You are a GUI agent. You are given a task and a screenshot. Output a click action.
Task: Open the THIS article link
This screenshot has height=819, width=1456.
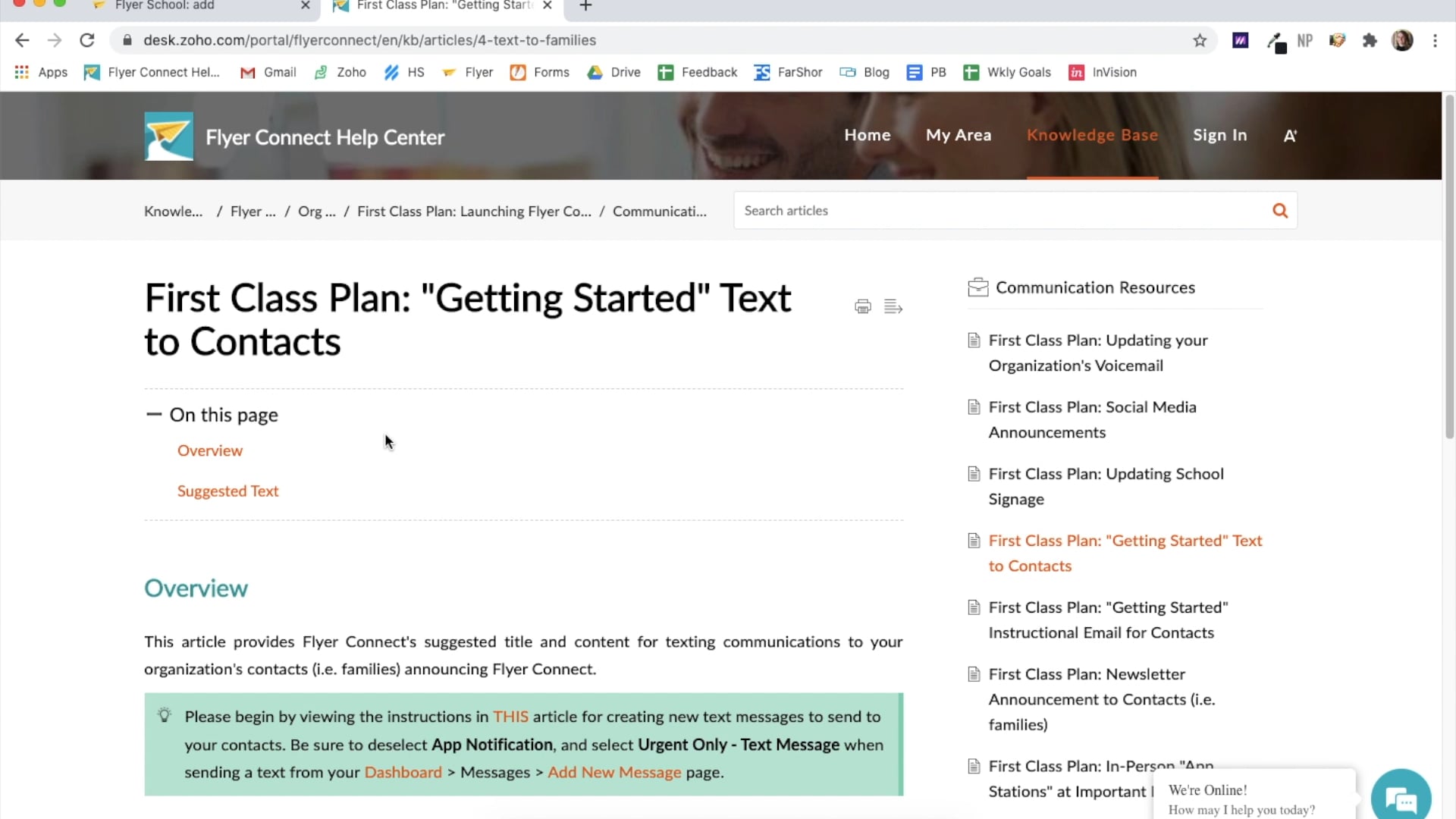[x=510, y=717]
